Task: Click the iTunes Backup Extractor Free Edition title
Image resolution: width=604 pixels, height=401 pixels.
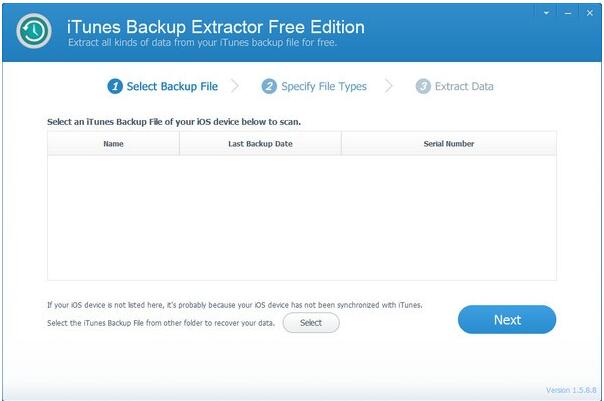Action: (x=216, y=27)
